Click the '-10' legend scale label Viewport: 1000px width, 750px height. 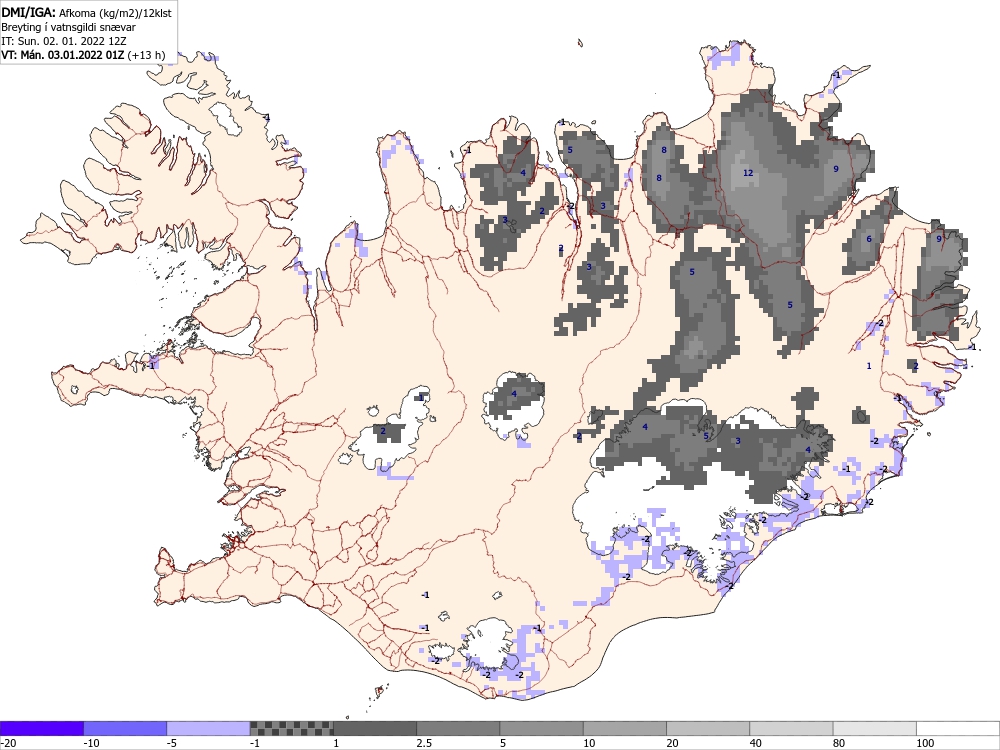92,743
